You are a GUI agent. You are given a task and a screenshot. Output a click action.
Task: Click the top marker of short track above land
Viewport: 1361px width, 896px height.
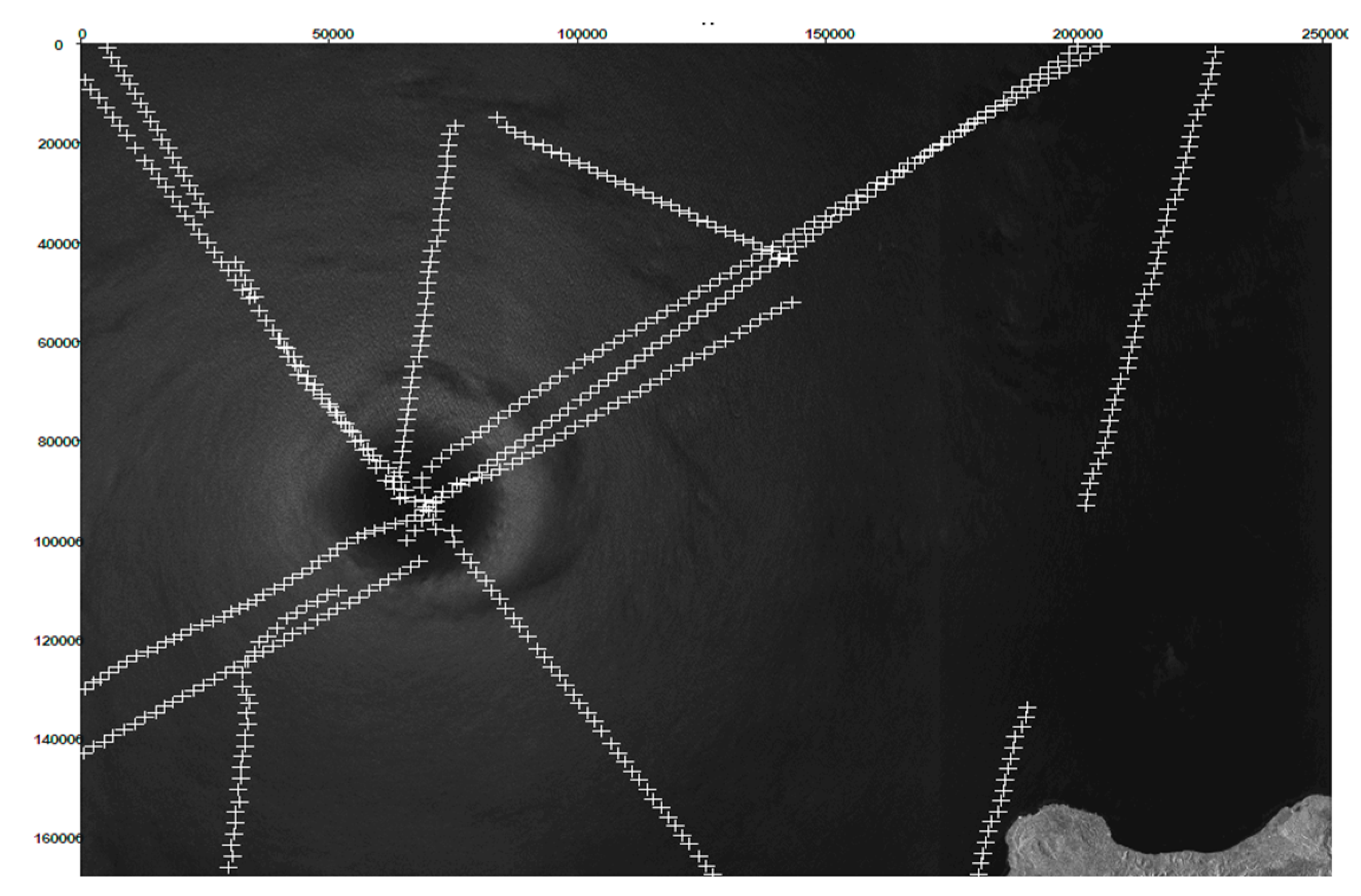coord(1028,708)
